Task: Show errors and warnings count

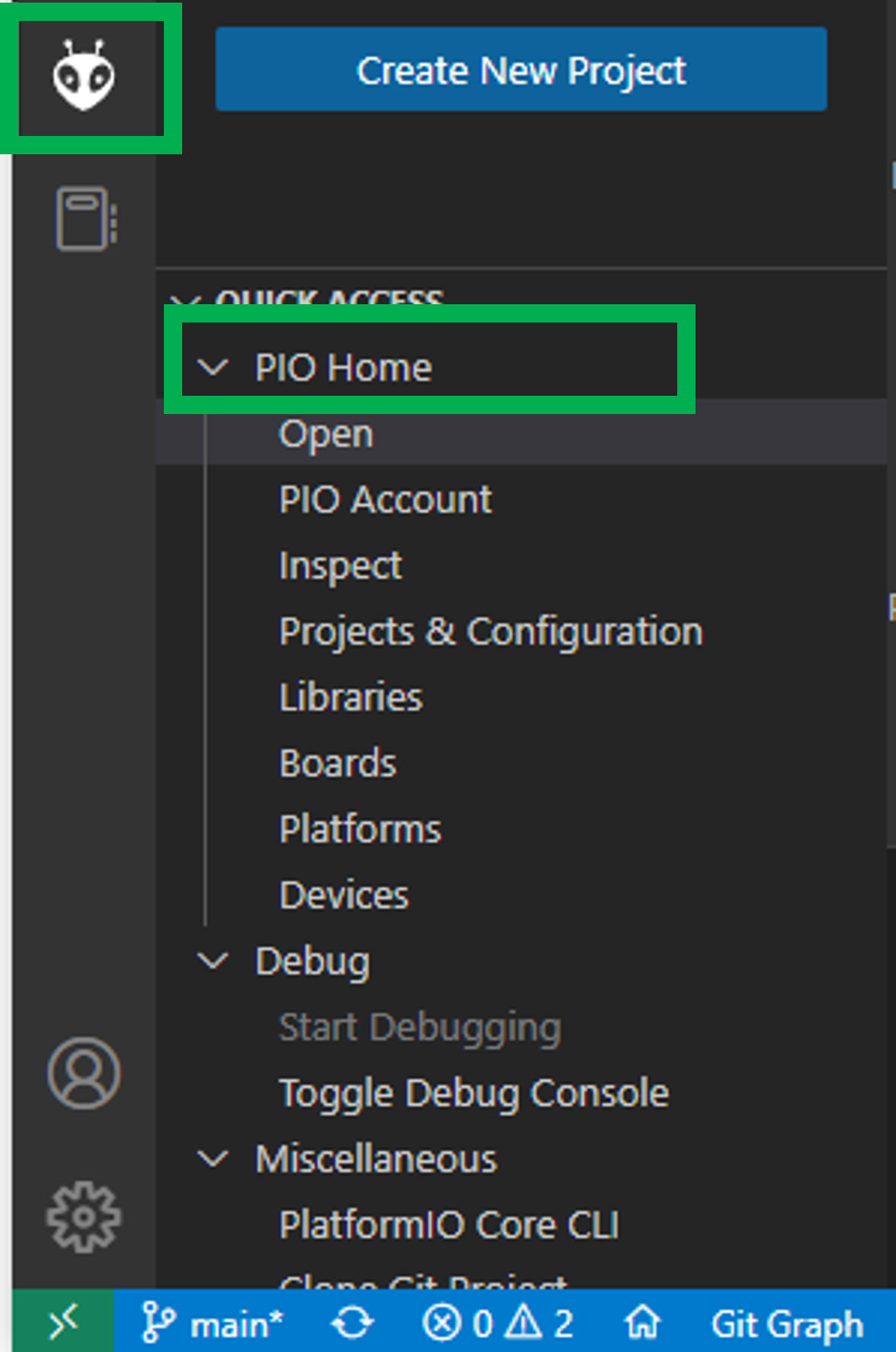Action: pyautogui.click(x=498, y=1324)
